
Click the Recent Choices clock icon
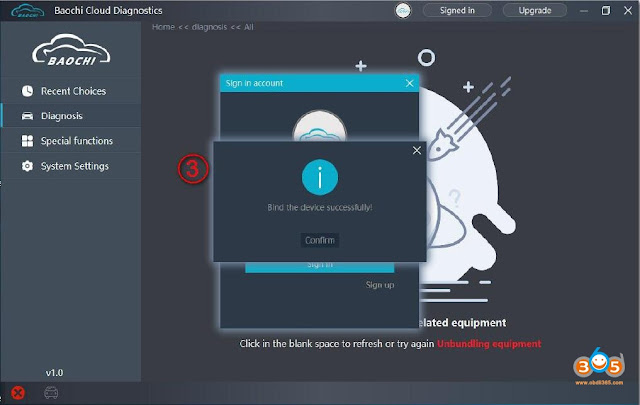click(27, 91)
